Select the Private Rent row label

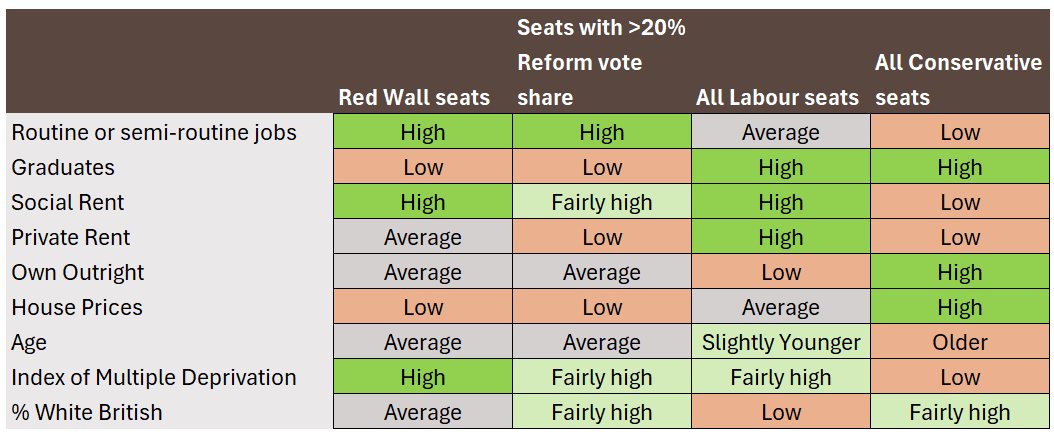click(x=71, y=237)
